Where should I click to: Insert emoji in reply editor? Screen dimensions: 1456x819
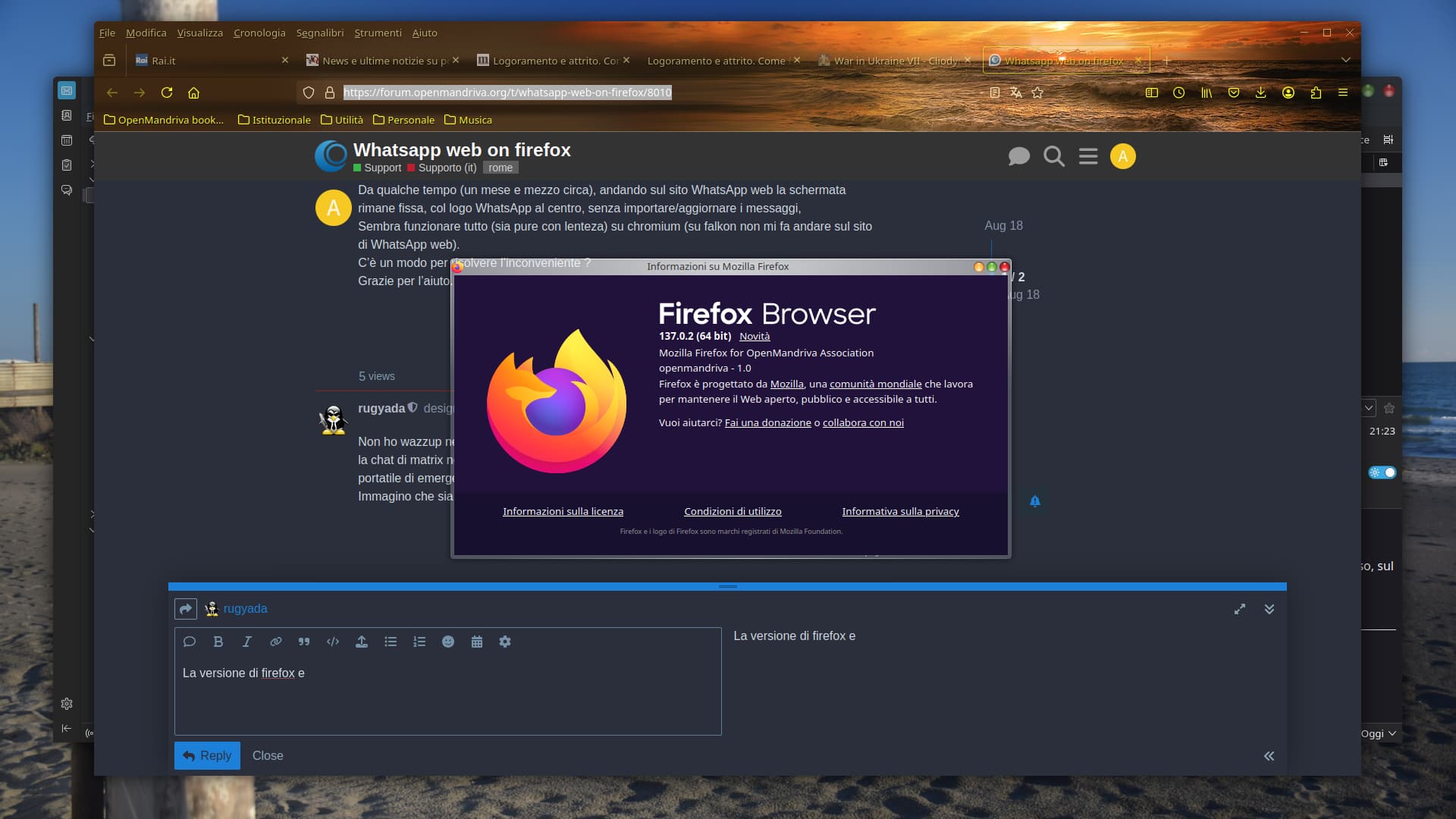coord(448,642)
